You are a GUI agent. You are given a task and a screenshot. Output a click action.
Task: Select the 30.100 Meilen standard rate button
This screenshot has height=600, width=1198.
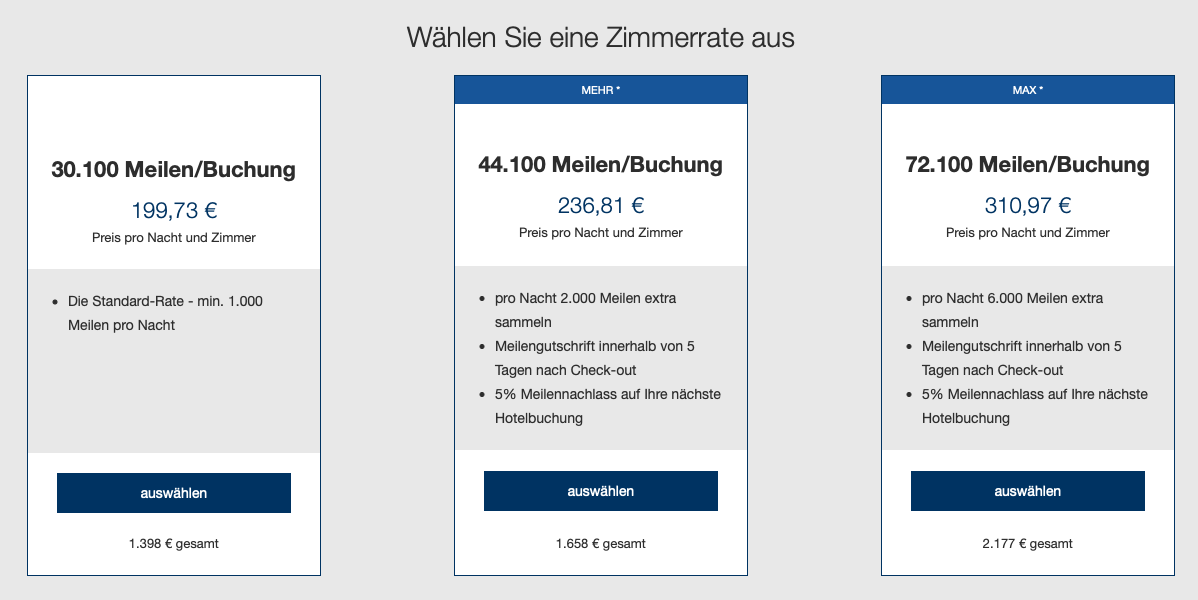click(x=173, y=493)
